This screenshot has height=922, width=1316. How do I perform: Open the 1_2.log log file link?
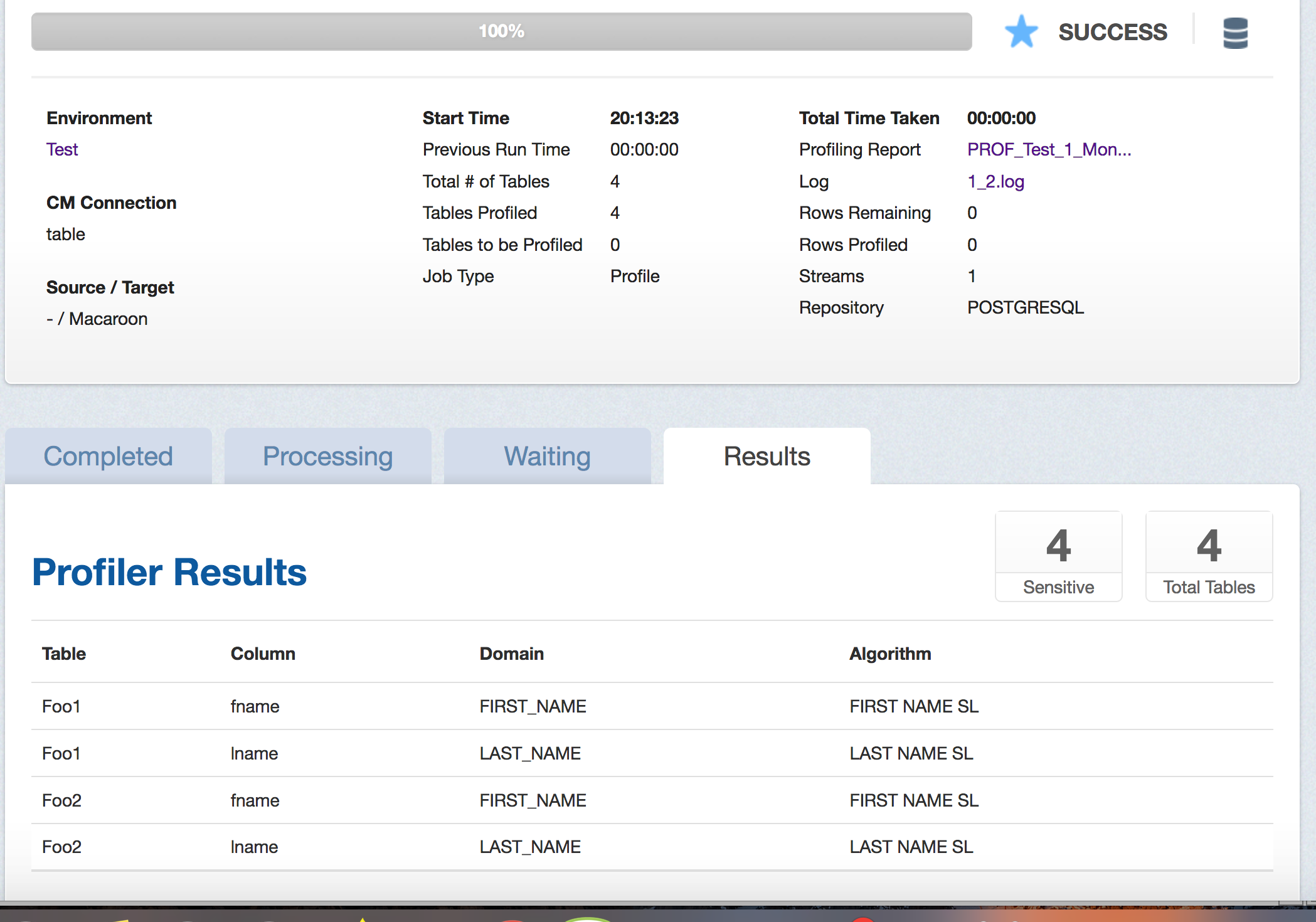tap(995, 181)
